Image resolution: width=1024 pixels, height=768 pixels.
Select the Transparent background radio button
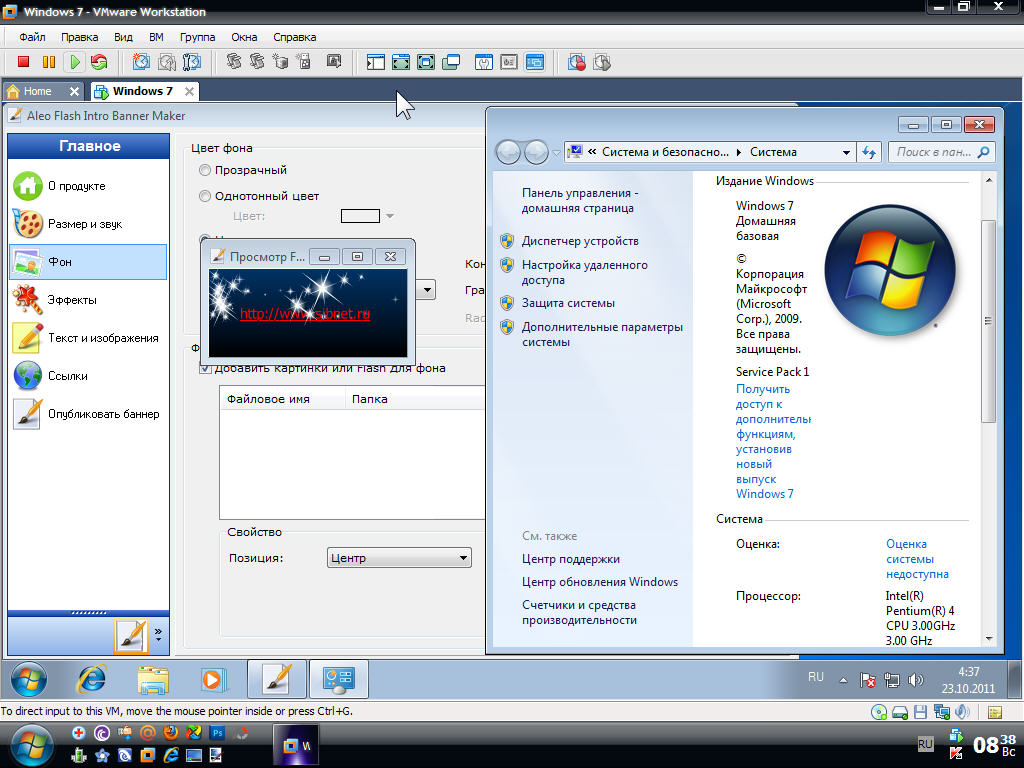coord(205,170)
